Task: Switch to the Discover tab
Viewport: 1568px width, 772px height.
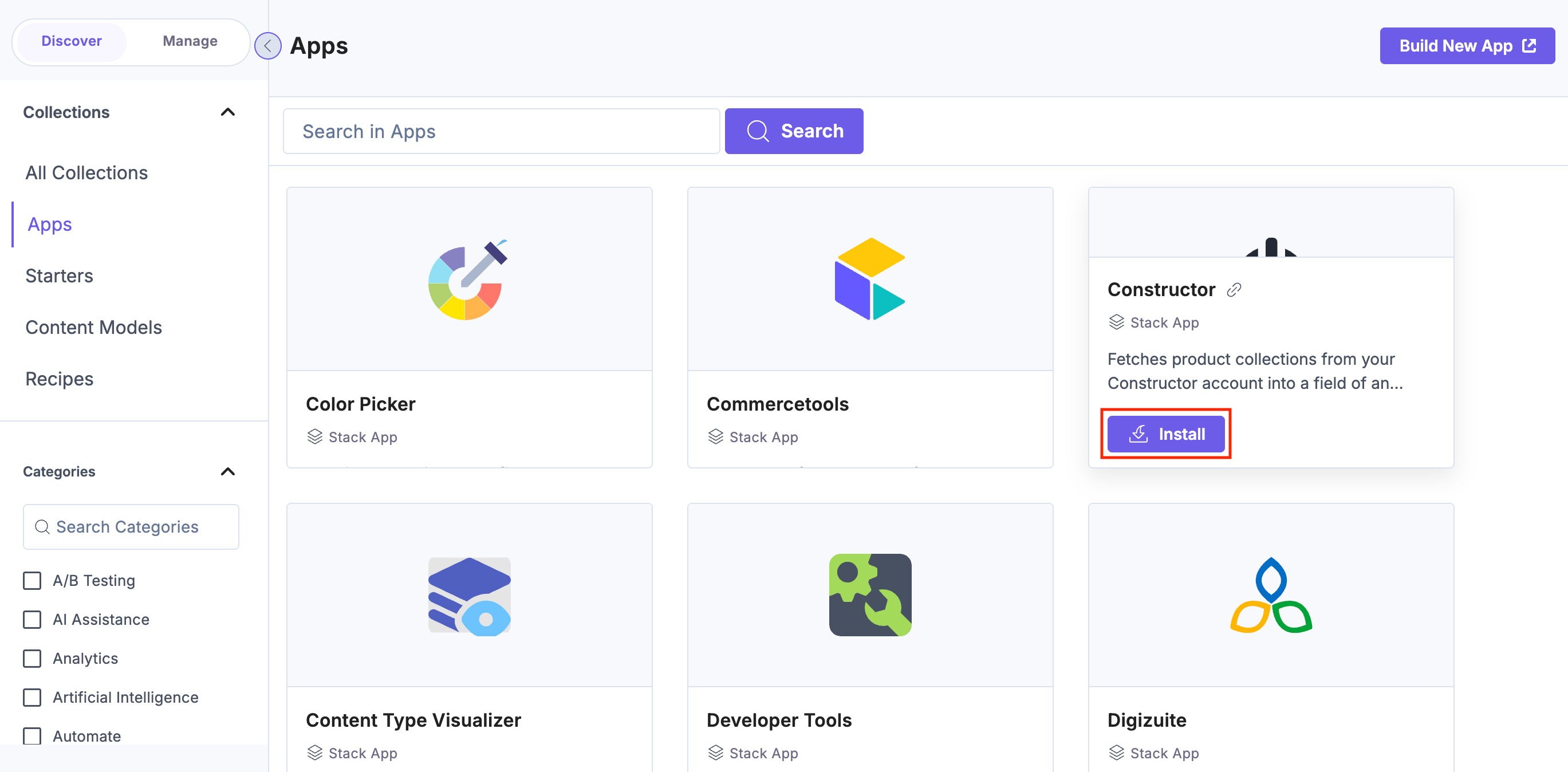Action: click(x=71, y=41)
